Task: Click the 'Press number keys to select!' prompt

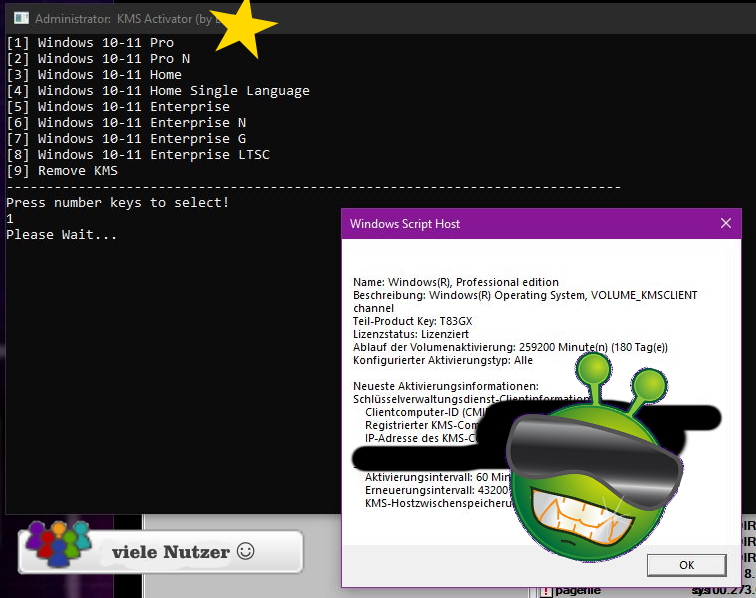Action: coord(118,203)
